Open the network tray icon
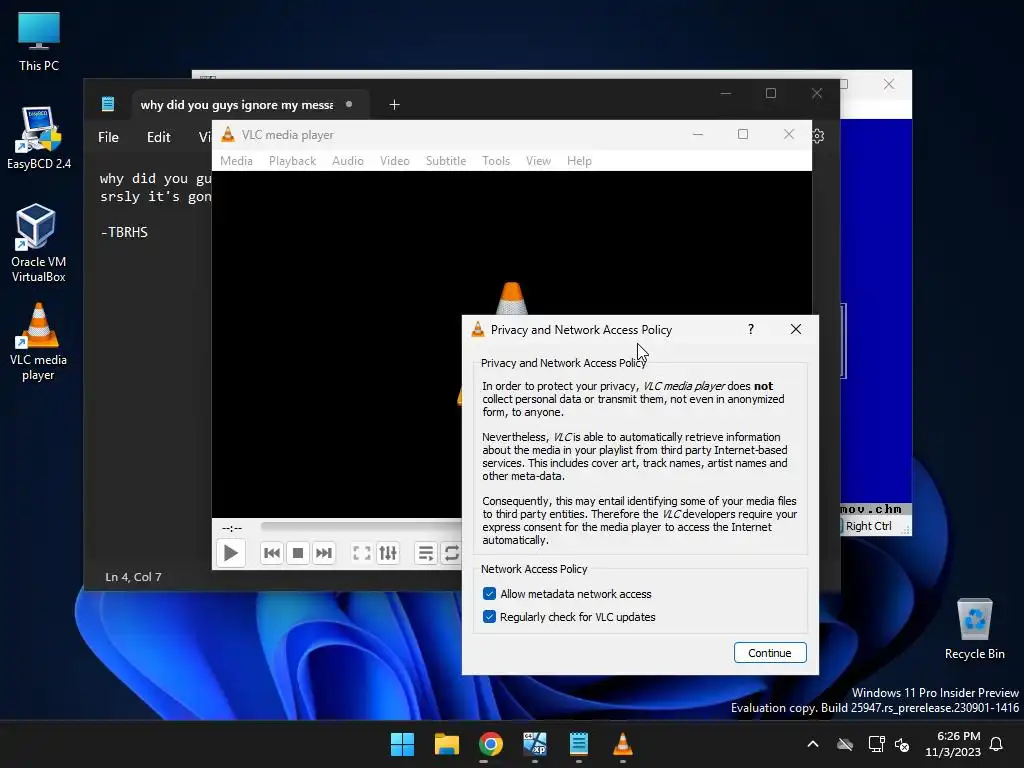 pos(876,744)
